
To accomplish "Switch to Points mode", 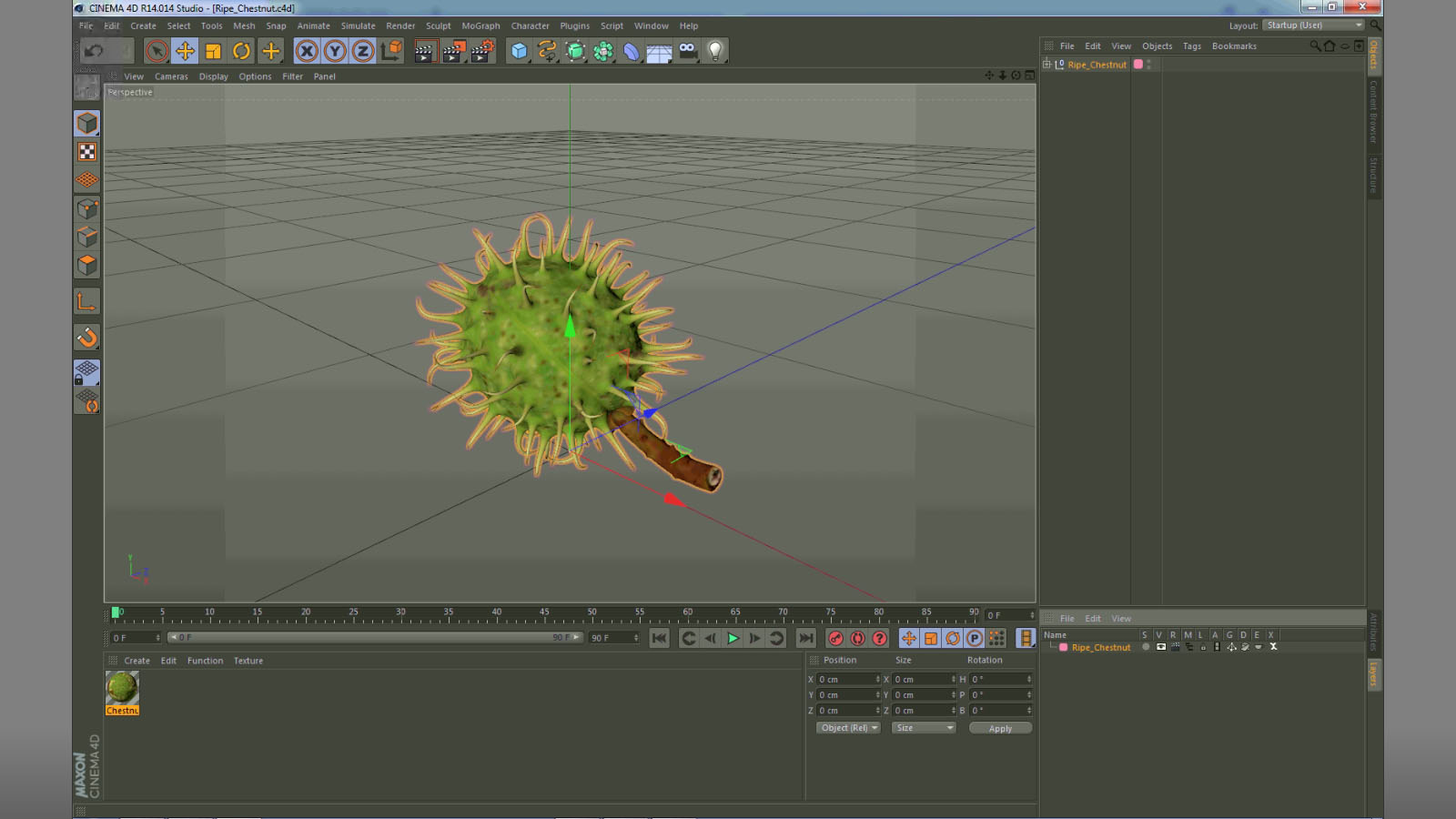I will 87,208.
